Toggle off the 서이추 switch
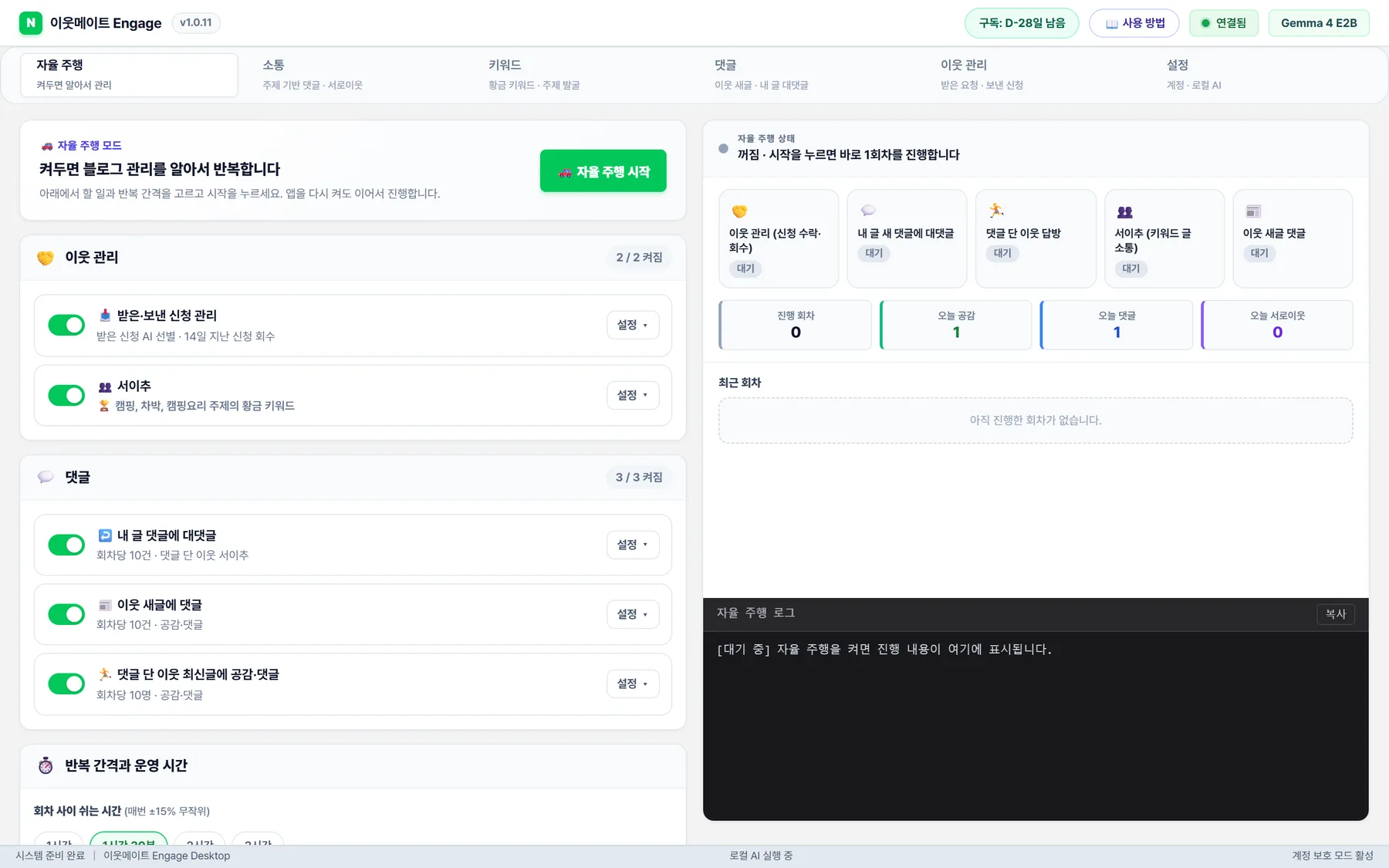 (x=66, y=396)
